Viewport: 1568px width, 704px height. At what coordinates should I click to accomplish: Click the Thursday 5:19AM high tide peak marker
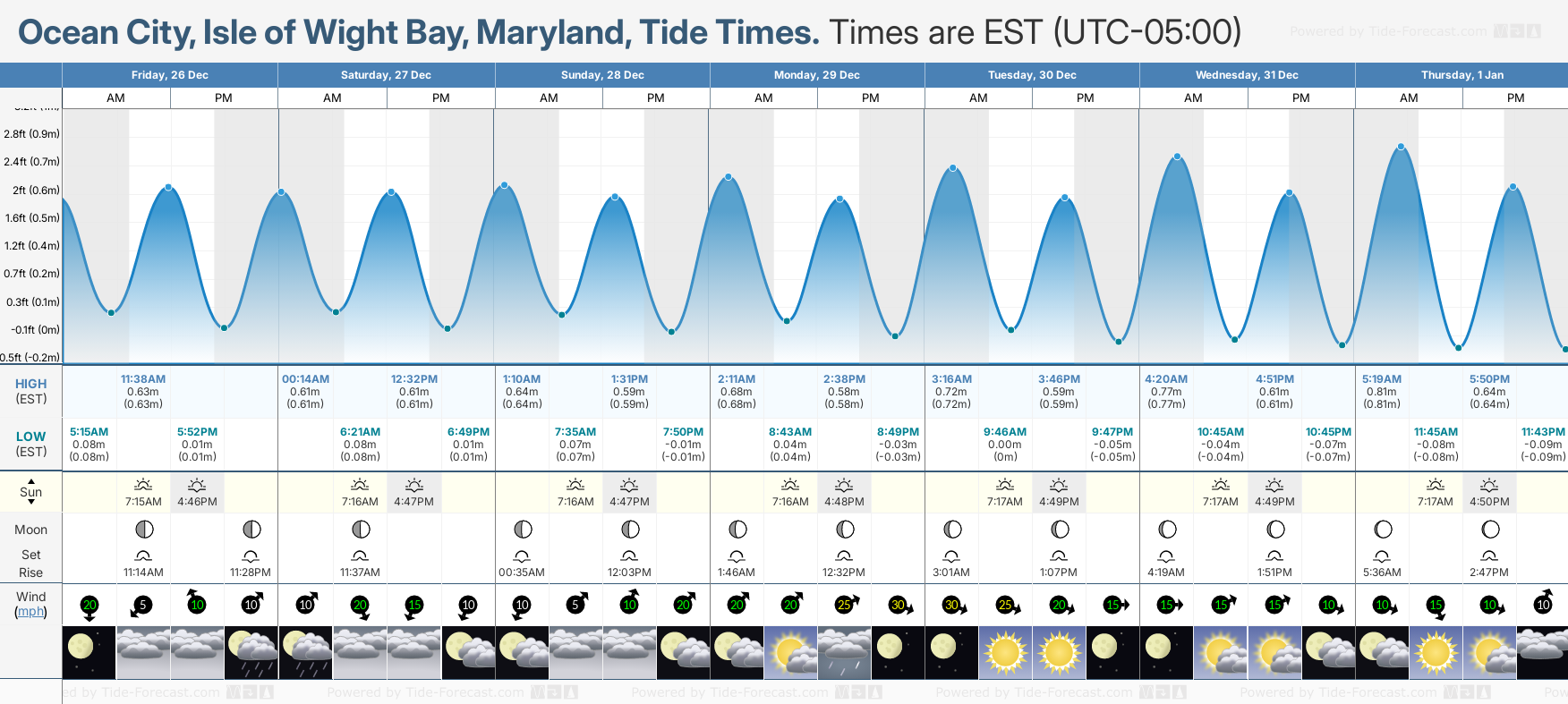point(1401,147)
